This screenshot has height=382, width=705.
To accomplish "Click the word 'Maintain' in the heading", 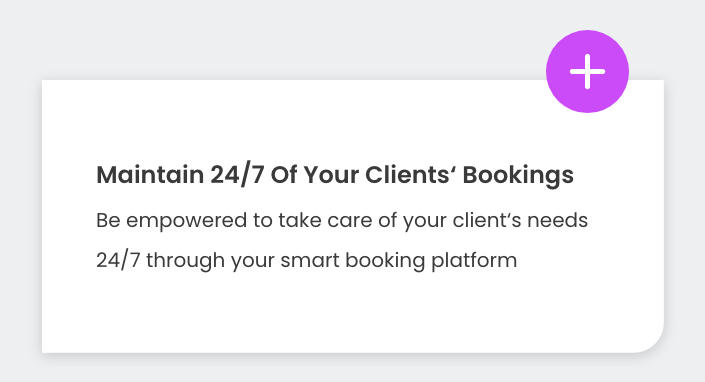I will (150, 174).
